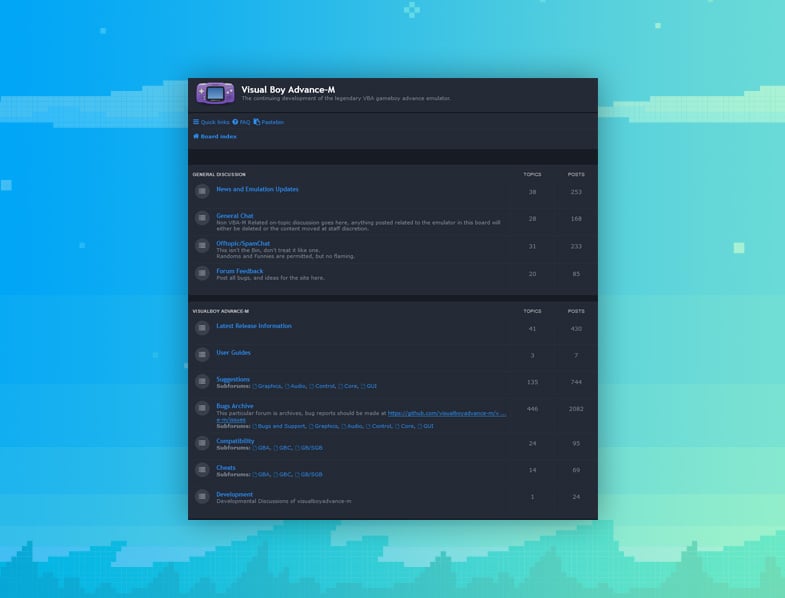
Task: Click the Visual Boy Advance-M site title
Action: click(288, 90)
